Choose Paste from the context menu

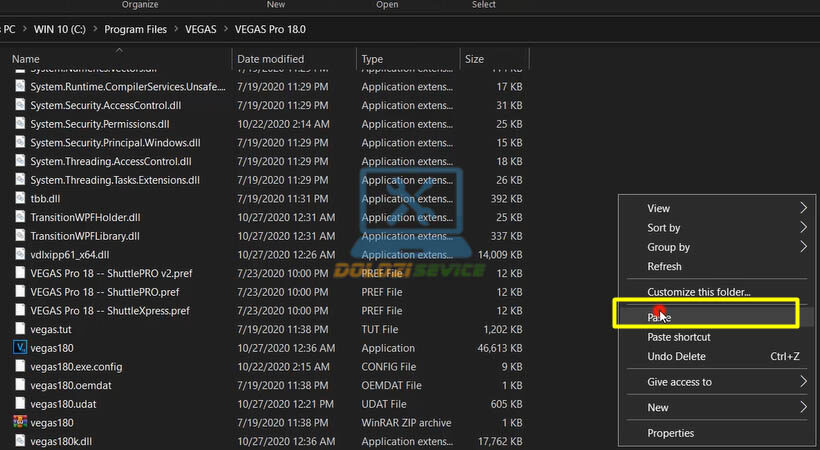pyautogui.click(x=660, y=317)
